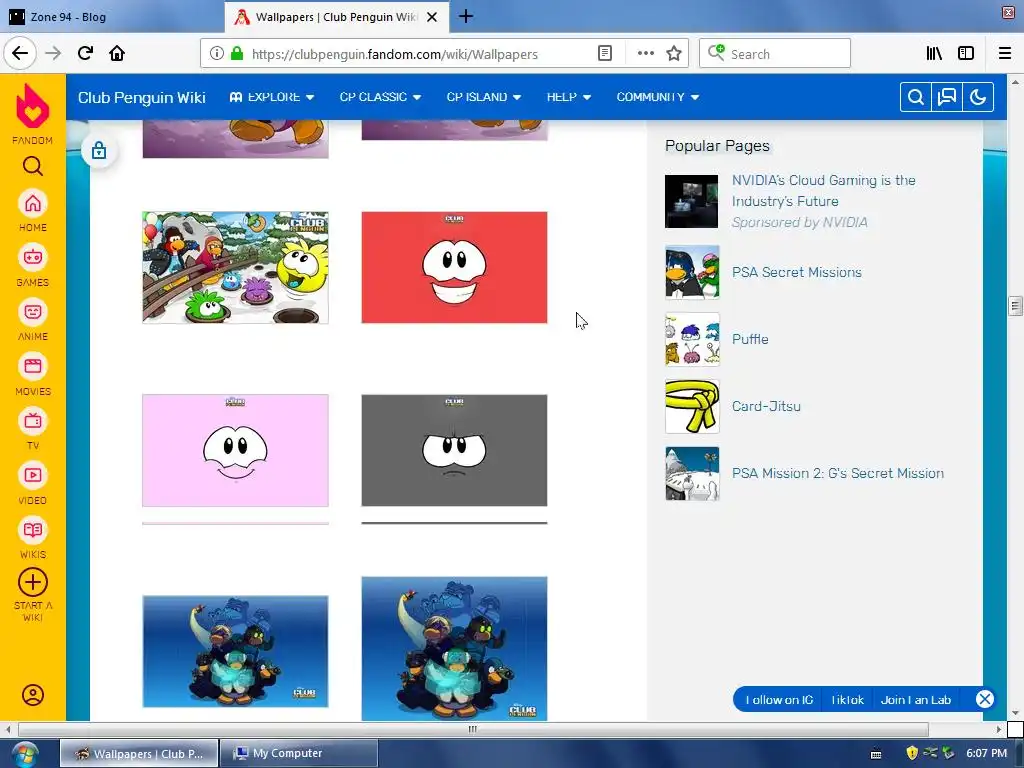Click the horizontal scrollbar thumb
Image resolution: width=1024 pixels, height=768 pixels.
click(x=473, y=729)
